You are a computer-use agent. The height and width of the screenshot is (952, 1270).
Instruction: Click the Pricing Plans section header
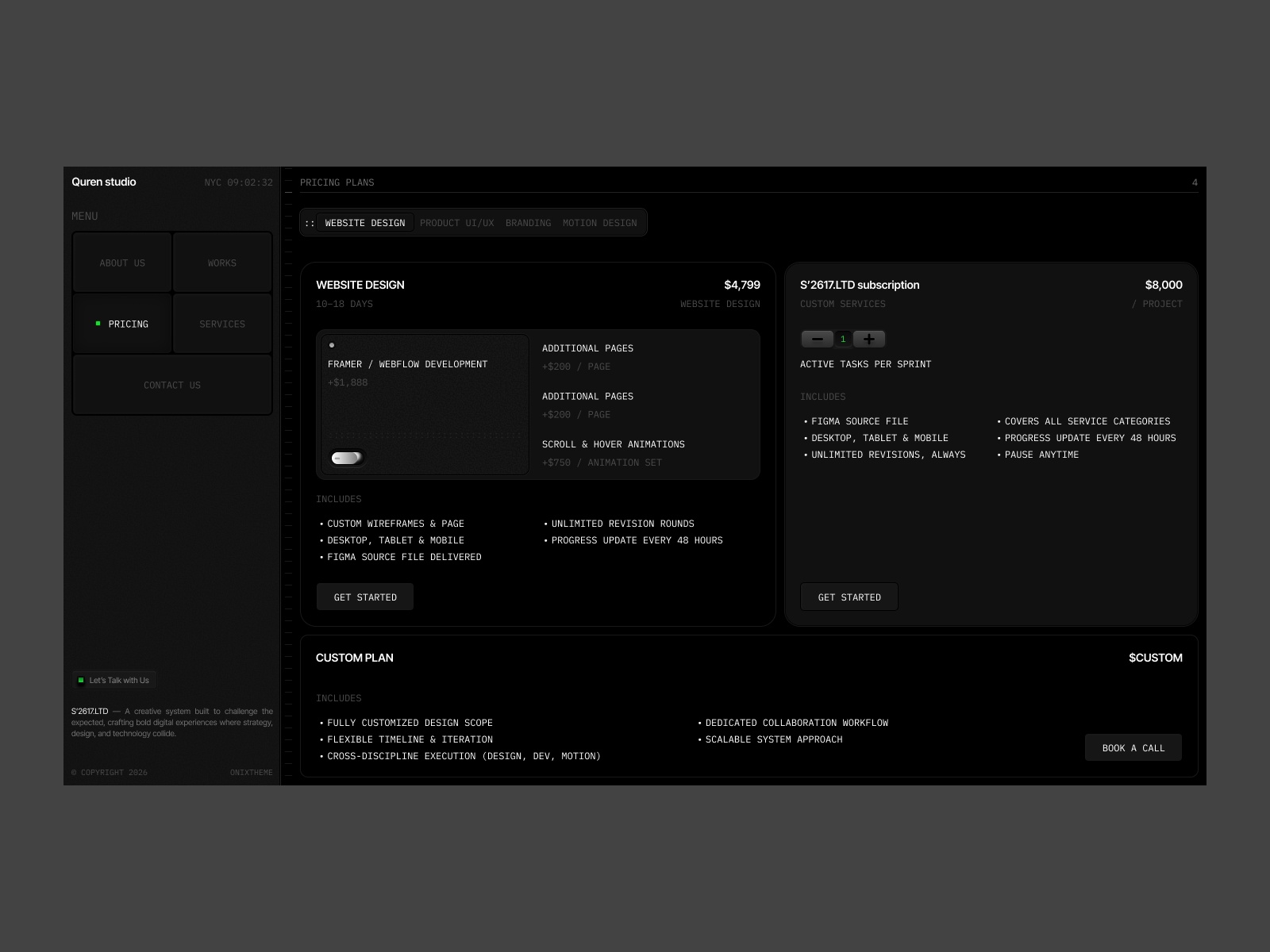[x=337, y=182]
